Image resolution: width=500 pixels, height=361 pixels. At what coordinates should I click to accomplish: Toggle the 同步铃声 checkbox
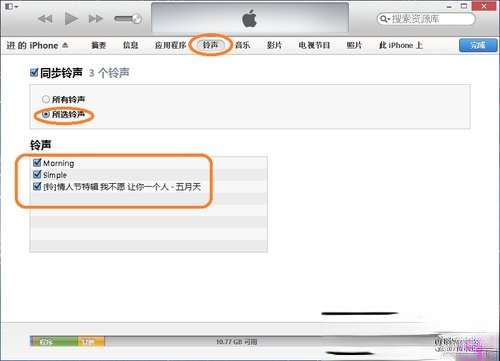(x=34, y=73)
